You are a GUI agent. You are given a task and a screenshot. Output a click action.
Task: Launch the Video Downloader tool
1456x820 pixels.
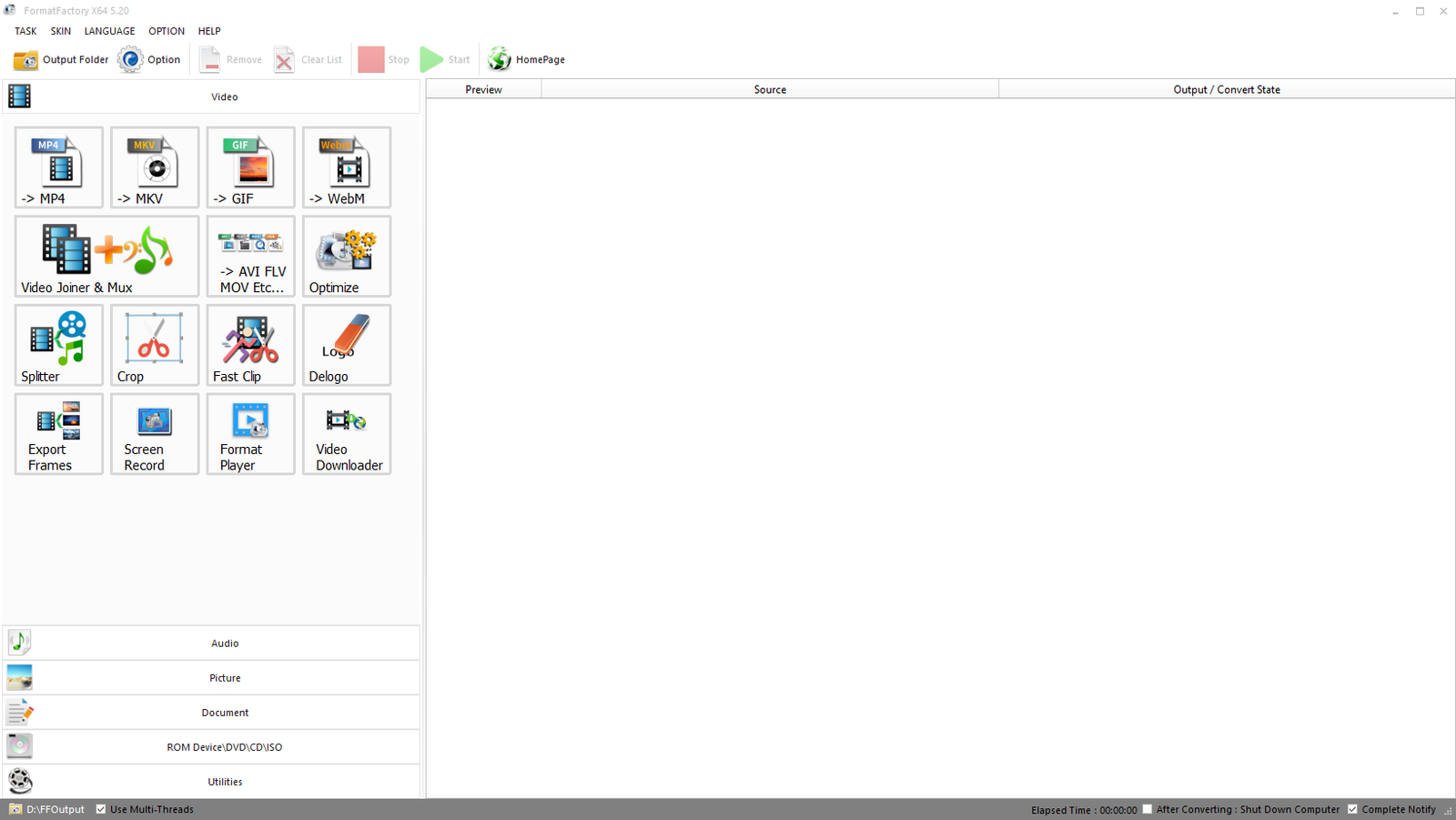click(347, 434)
